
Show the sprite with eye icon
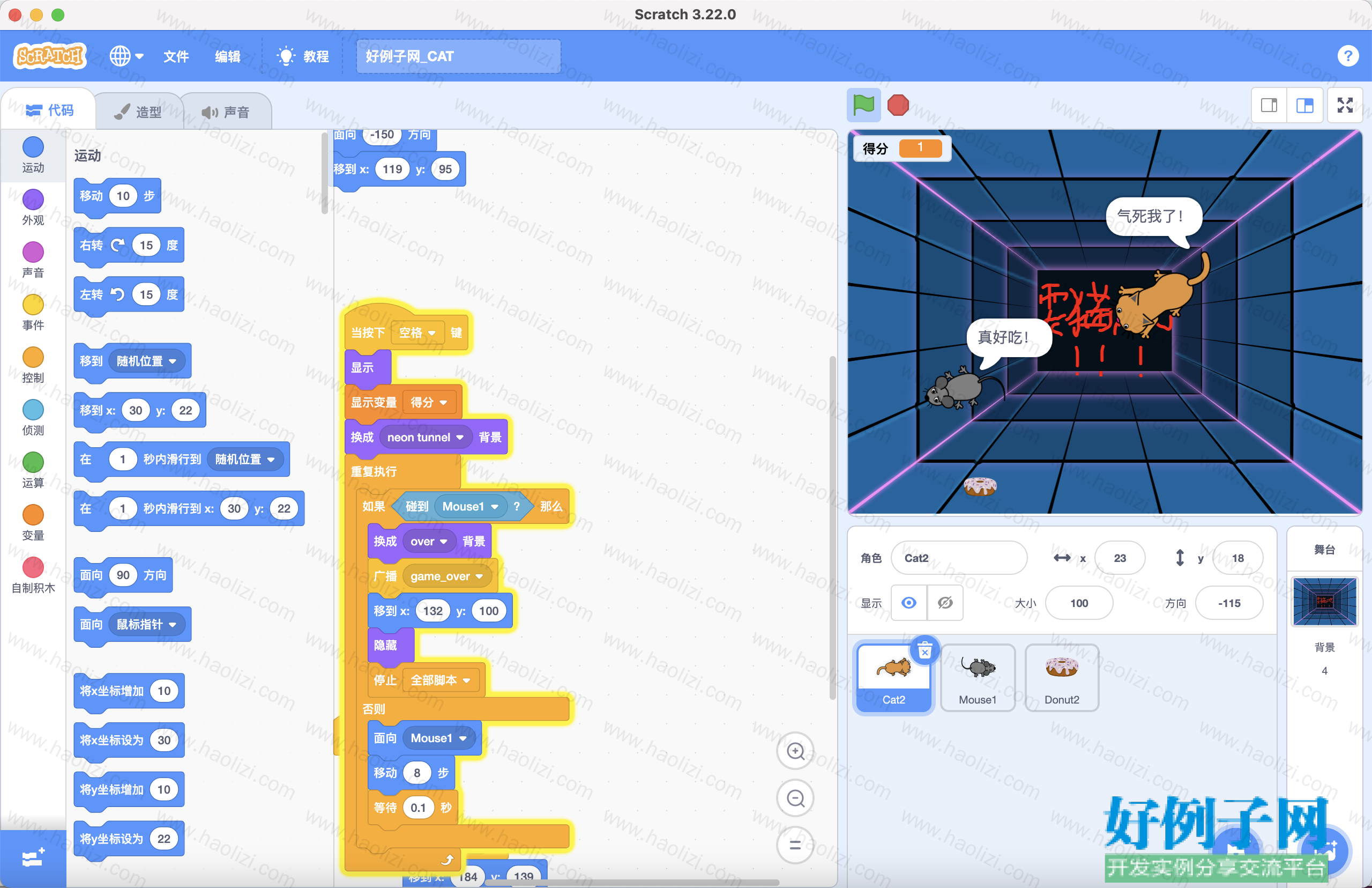(909, 603)
